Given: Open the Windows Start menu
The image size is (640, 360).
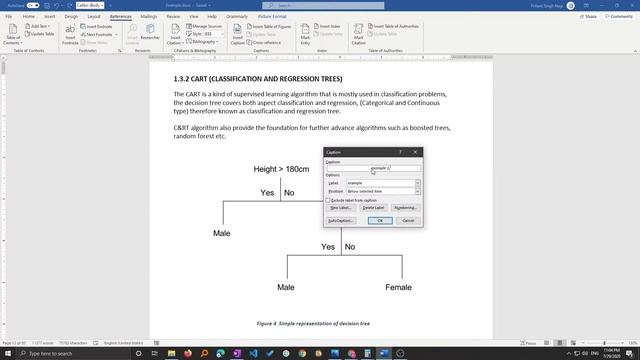Looking at the screenshot, I should 8,353.
